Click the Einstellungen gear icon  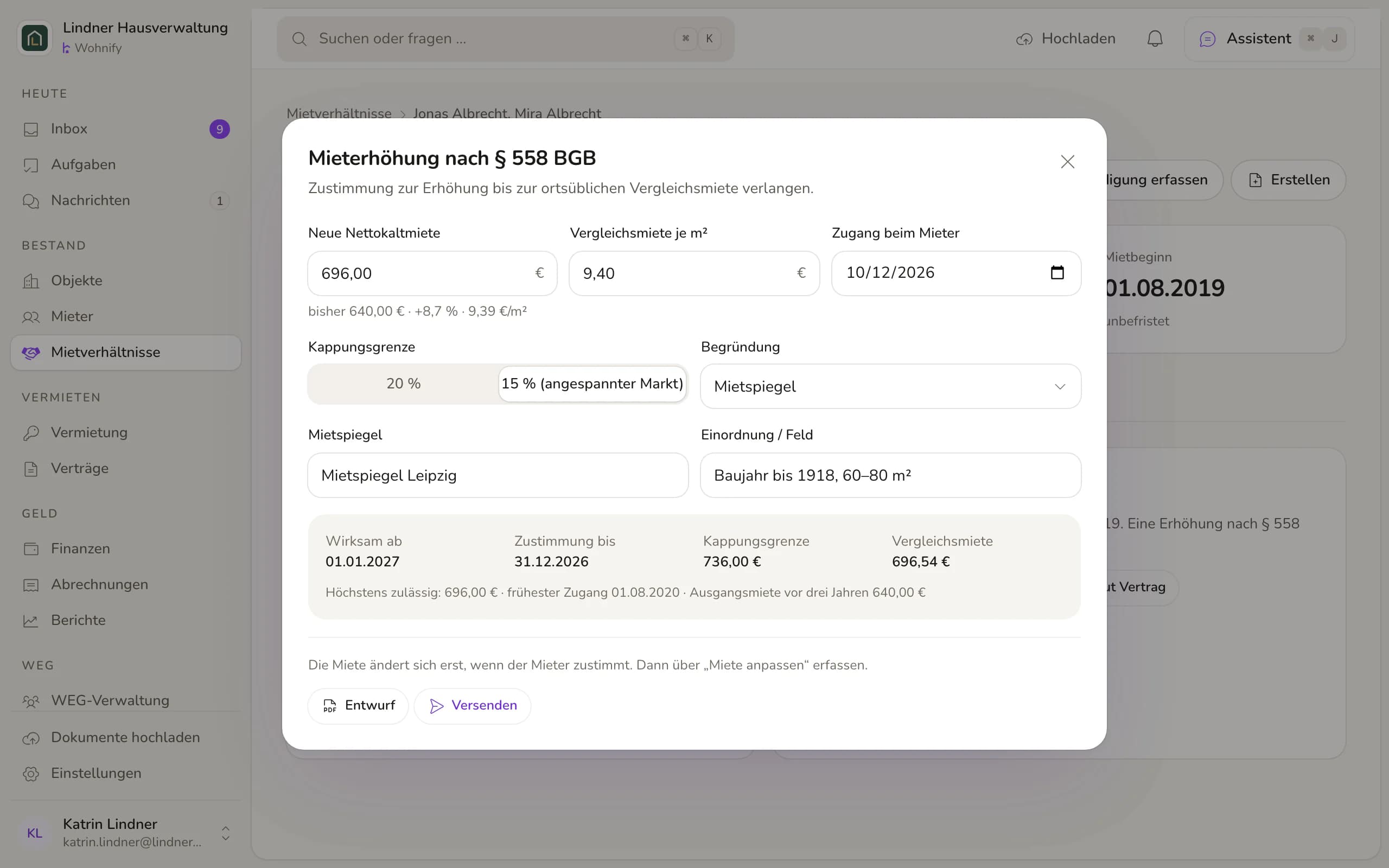click(31, 773)
